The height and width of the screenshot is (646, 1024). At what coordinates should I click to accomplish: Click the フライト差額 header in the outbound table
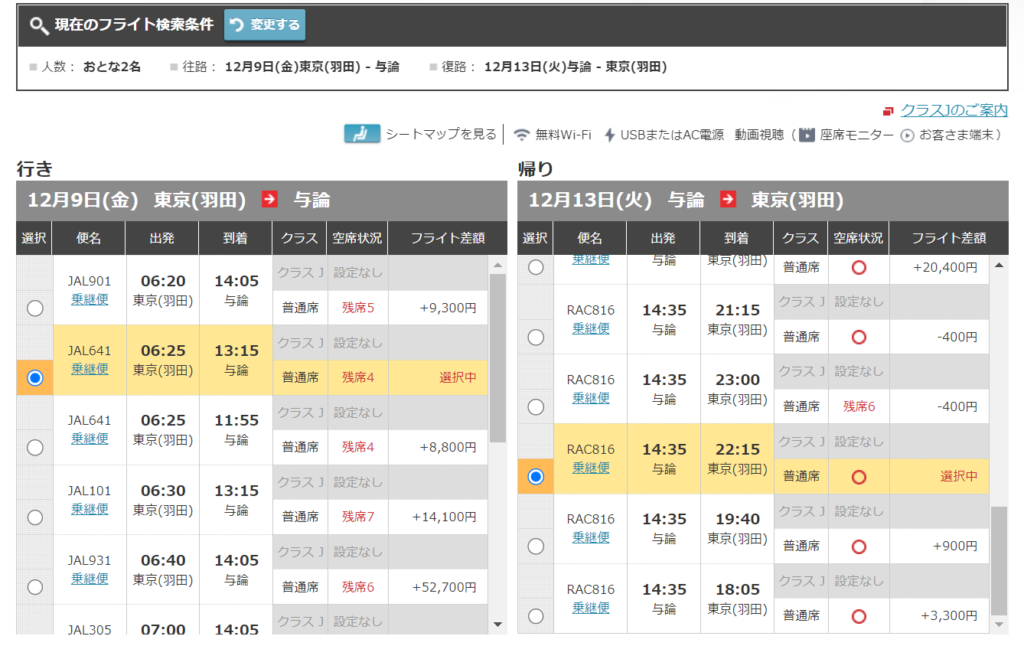447,238
